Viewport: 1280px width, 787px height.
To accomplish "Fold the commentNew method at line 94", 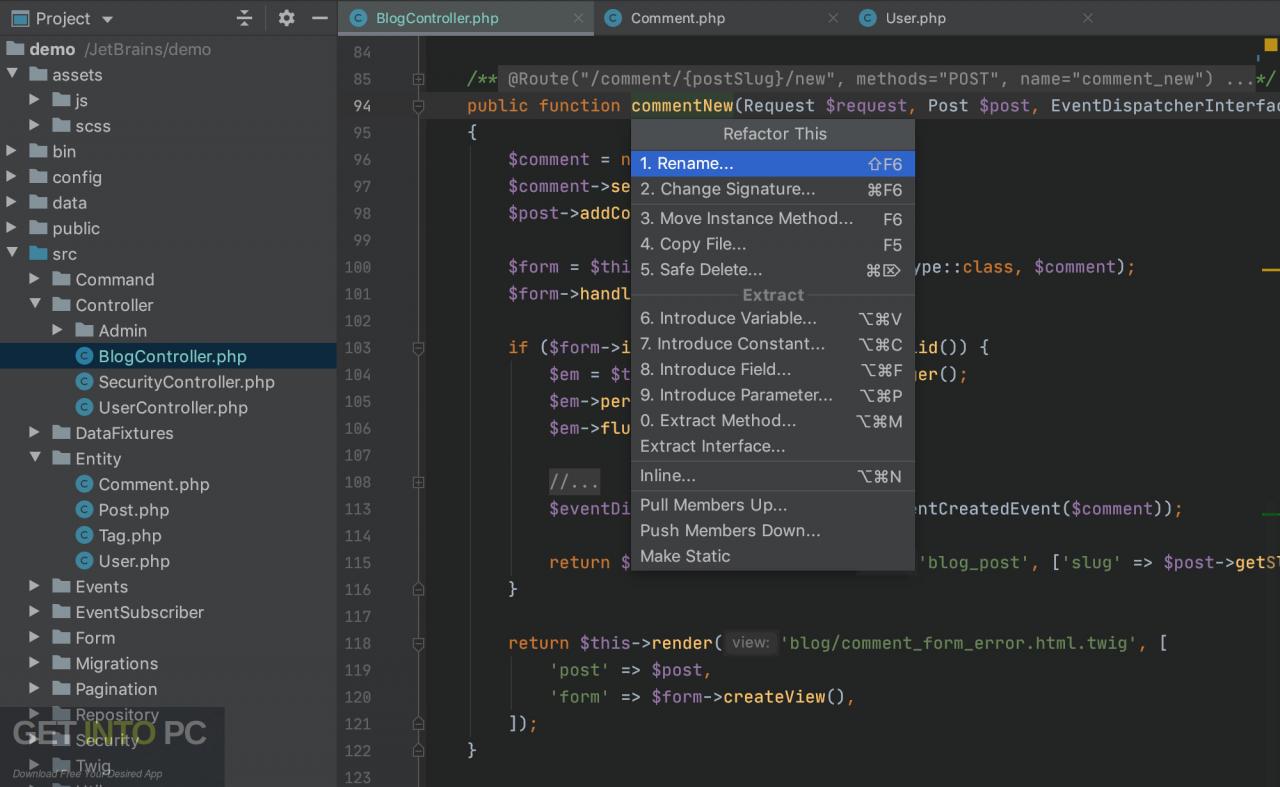I will [x=419, y=105].
